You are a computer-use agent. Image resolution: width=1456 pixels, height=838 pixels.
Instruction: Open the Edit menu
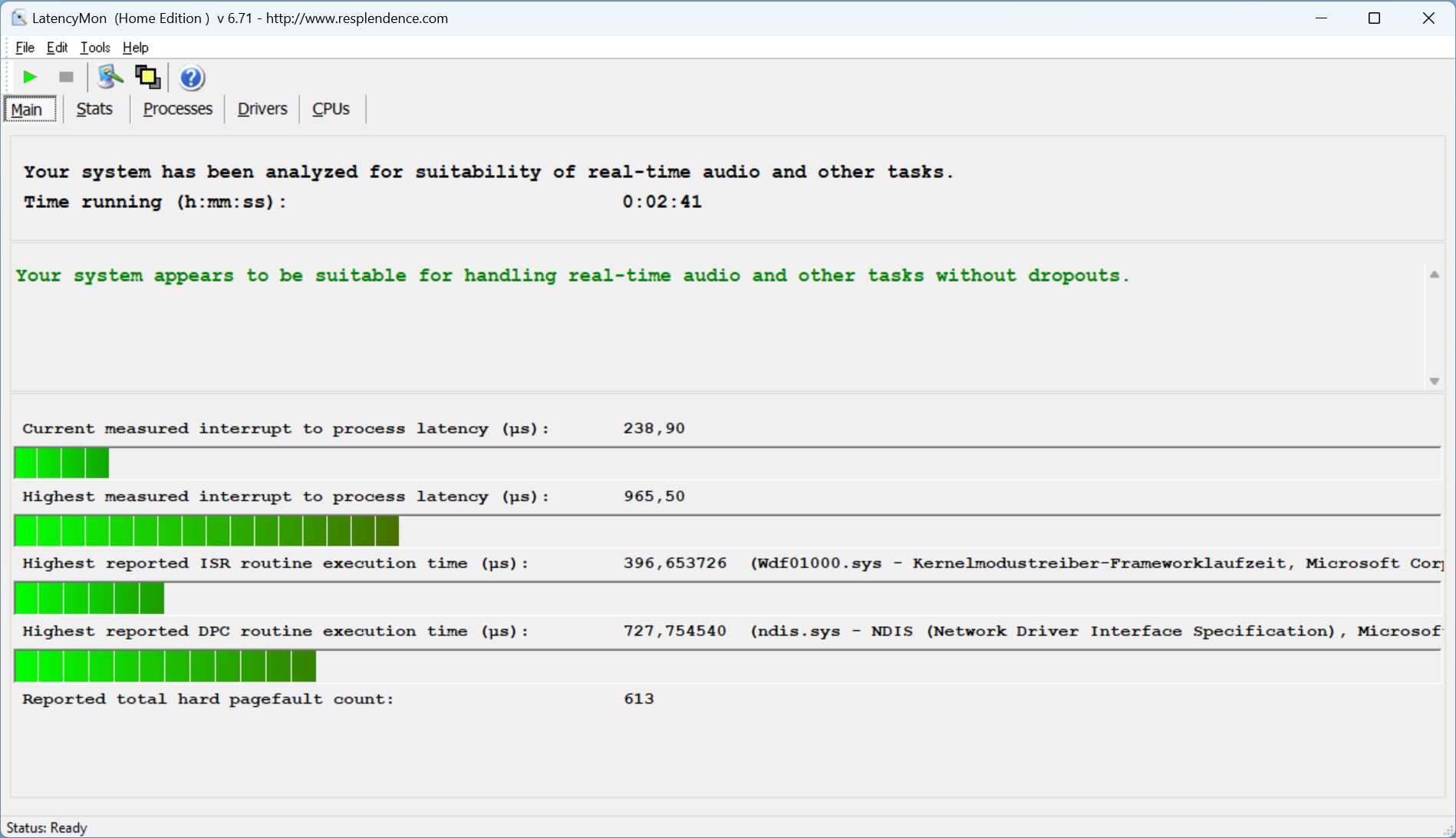[x=57, y=48]
